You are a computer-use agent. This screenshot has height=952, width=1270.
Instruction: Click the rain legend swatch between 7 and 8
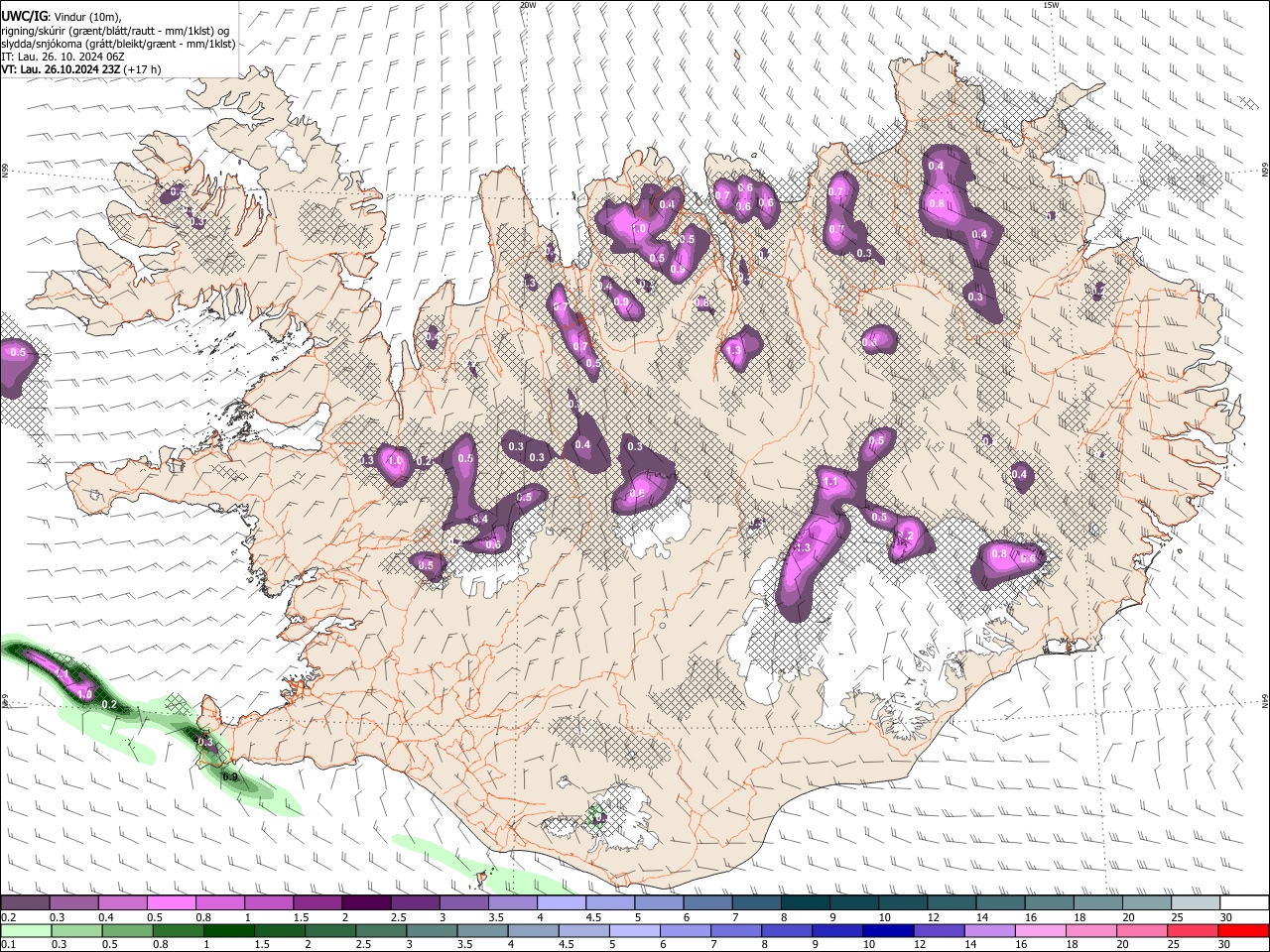click(x=736, y=930)
